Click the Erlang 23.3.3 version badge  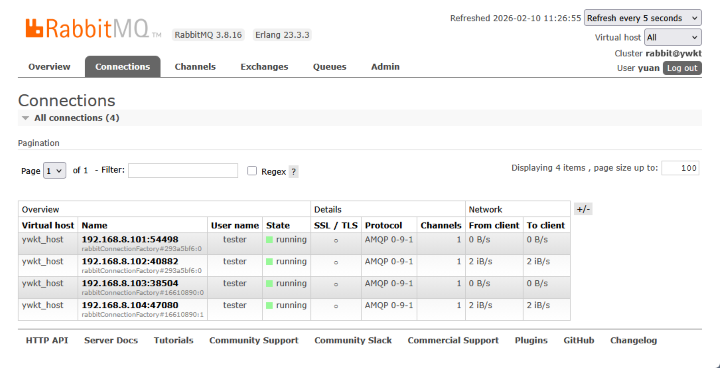(282, 35)
